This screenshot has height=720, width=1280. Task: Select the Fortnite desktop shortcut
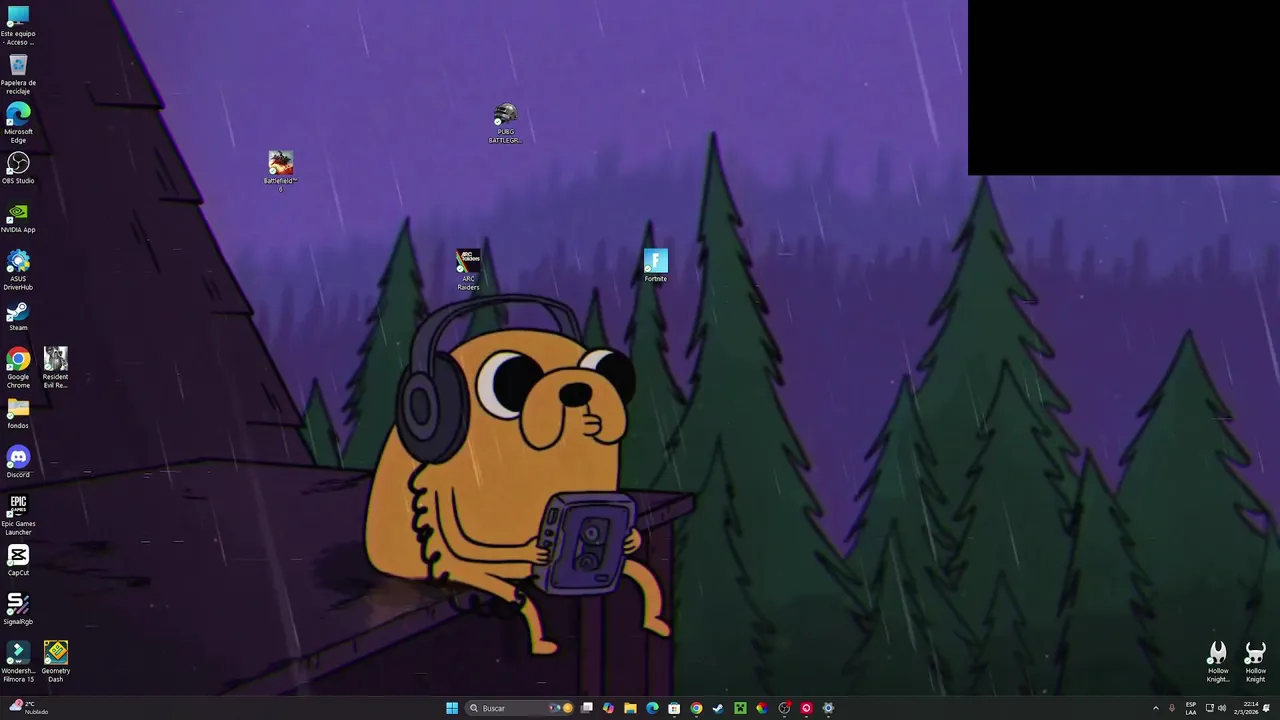click(655, 266)
